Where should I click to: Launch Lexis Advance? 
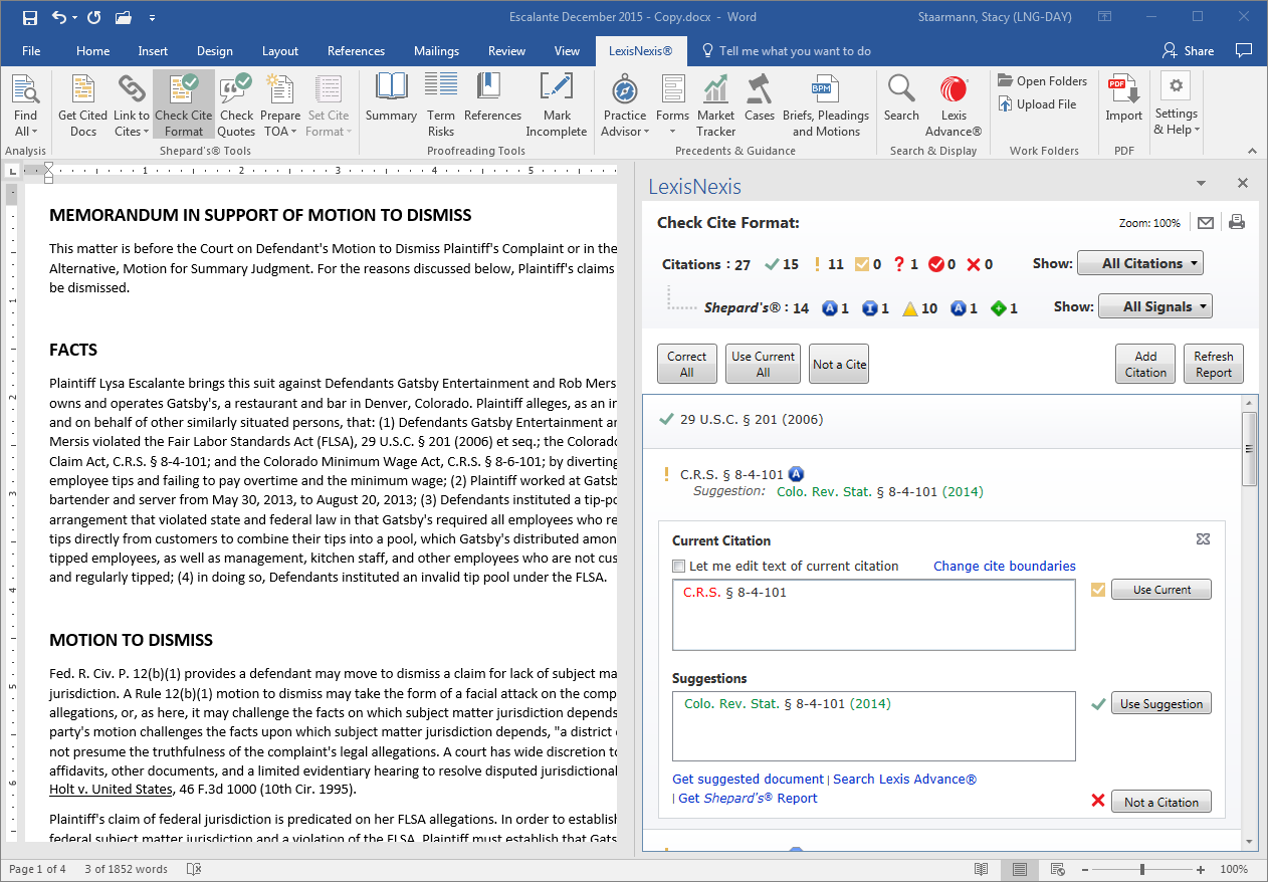click(953, 106)
